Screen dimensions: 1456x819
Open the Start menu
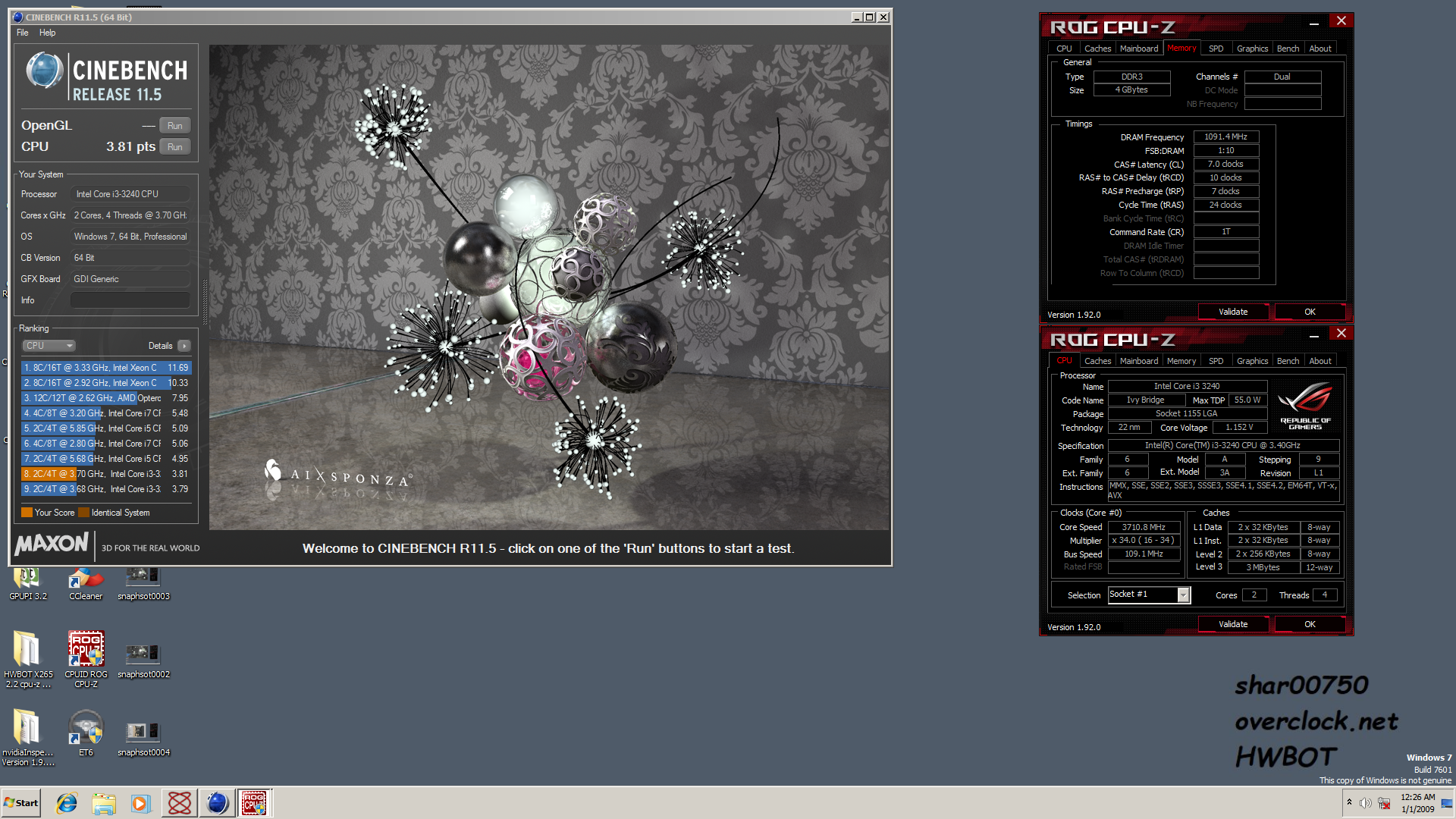tap(21, 803)
